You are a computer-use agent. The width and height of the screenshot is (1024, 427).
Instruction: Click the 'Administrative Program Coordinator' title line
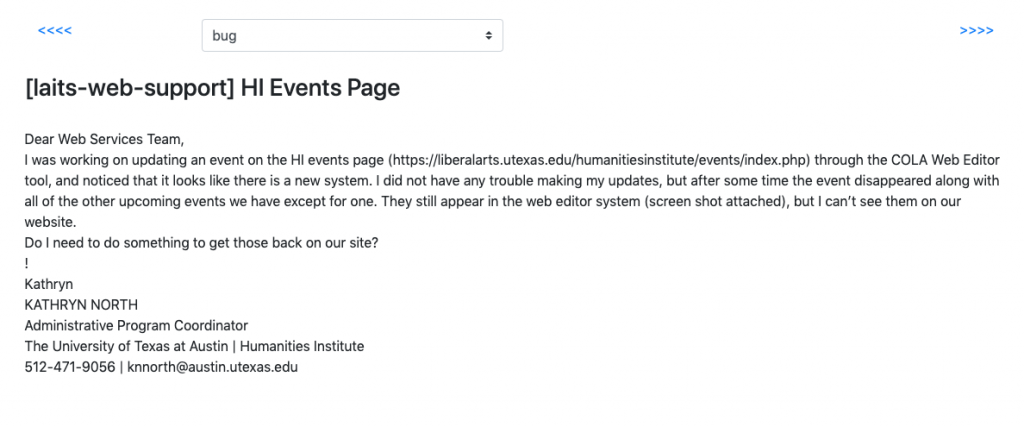(x=136, y=325)
